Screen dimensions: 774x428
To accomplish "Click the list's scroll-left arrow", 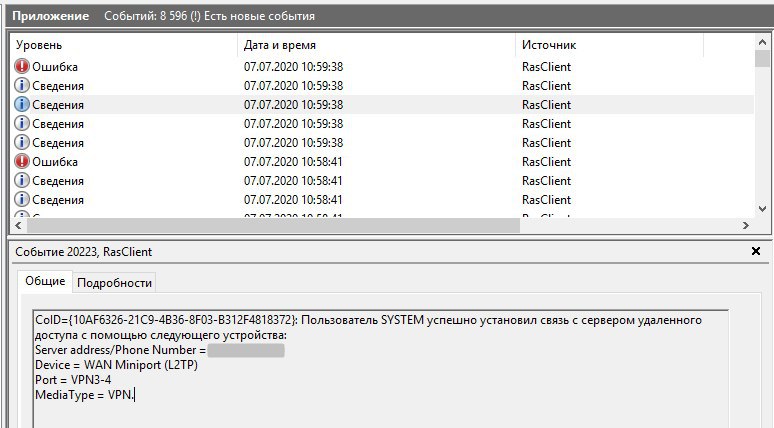I will [18, 226].
